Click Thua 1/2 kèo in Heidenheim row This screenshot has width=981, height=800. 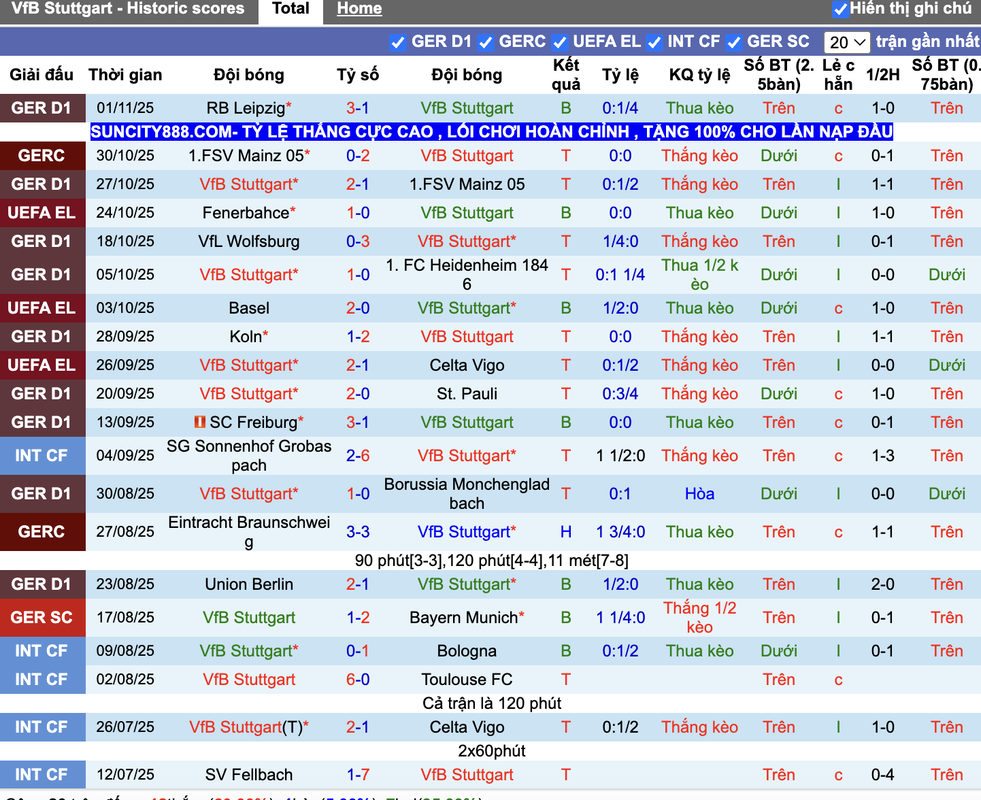click(x=699, y=275)
